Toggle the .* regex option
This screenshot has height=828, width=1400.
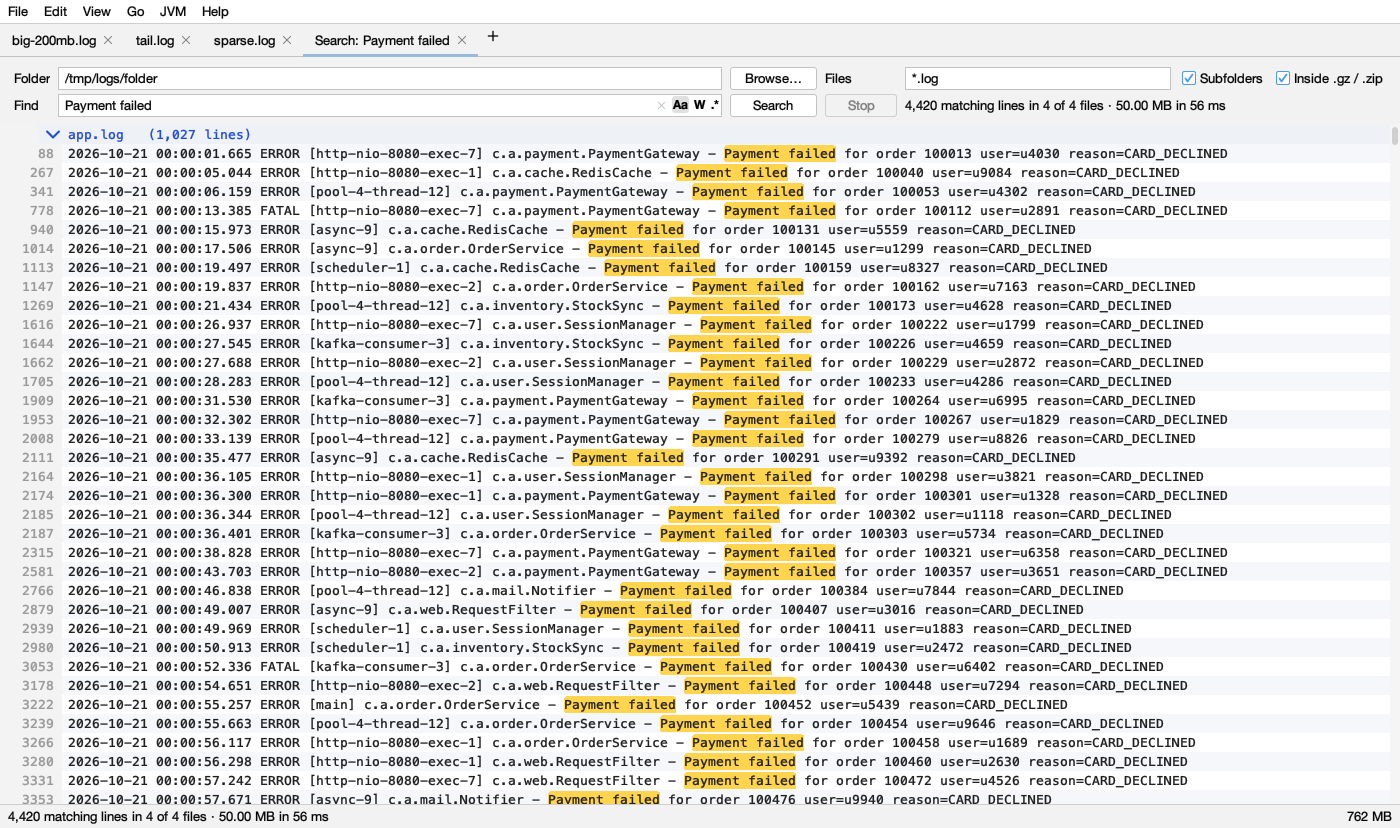click(x=714, y=105)
